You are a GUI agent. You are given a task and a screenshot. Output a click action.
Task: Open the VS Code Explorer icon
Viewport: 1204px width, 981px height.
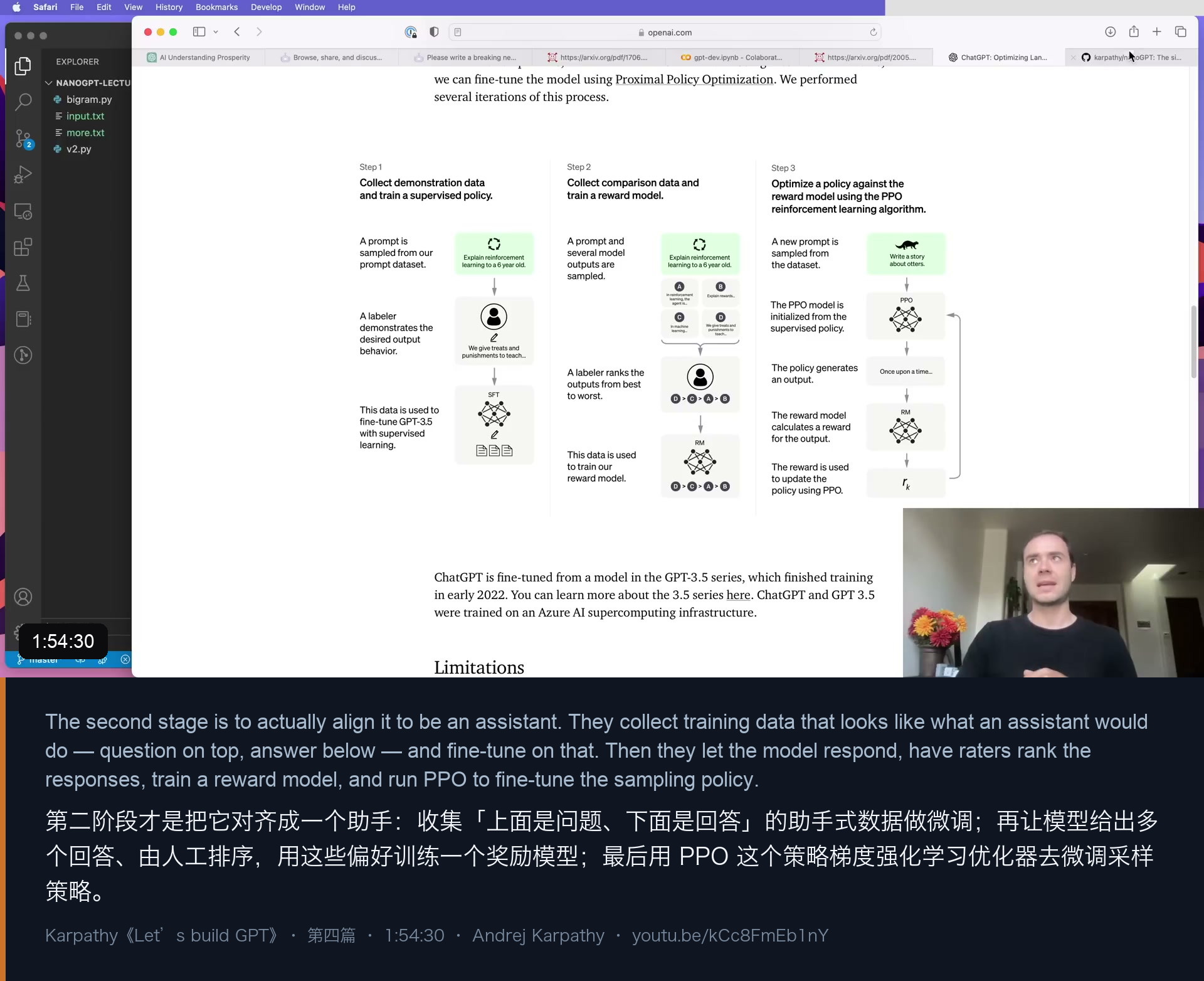pyautogui.click(x=23, y=66)
